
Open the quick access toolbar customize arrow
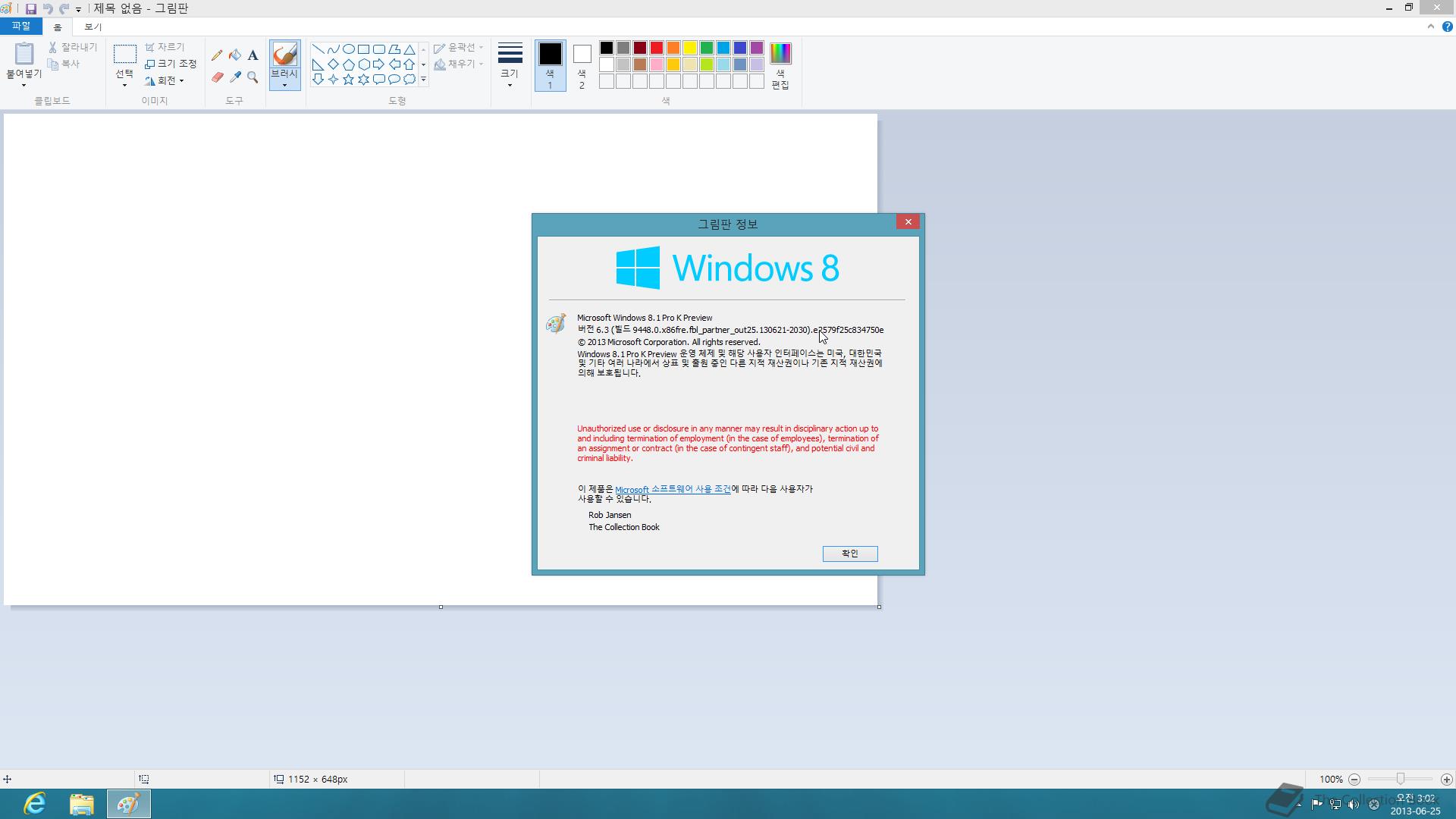click(x=78, y=9)
